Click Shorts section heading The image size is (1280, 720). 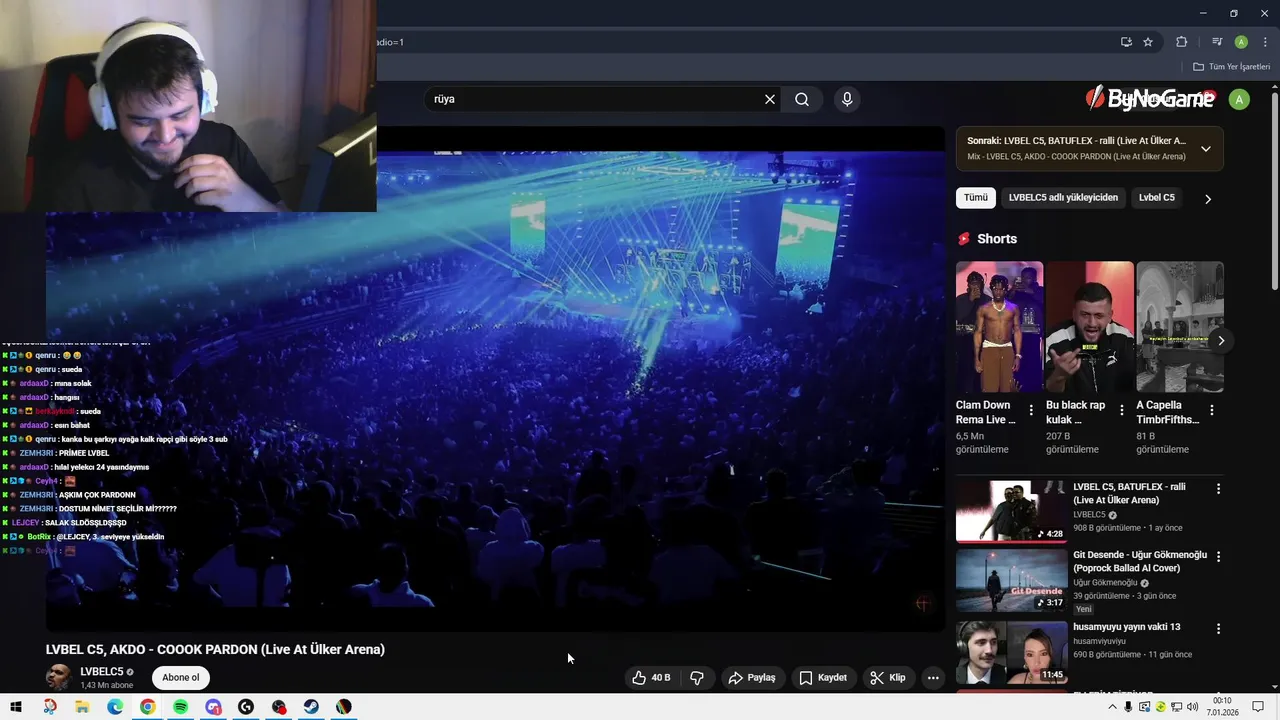click(997, 239)
